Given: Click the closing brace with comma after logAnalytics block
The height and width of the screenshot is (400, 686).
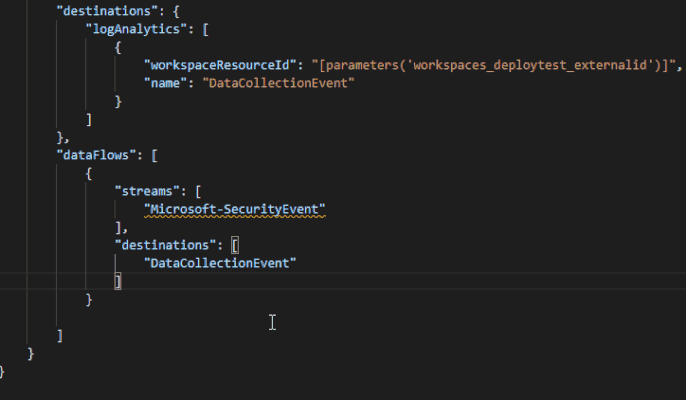Looking at the screenshot, I should (x=63, y=137).
